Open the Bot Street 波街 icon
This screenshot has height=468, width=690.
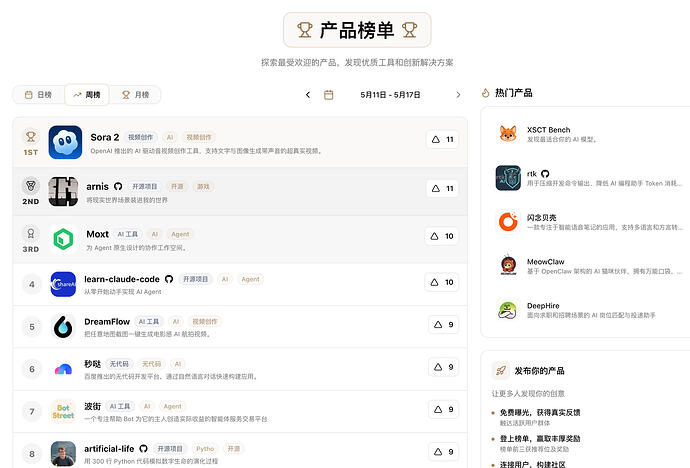click(63, 412)
